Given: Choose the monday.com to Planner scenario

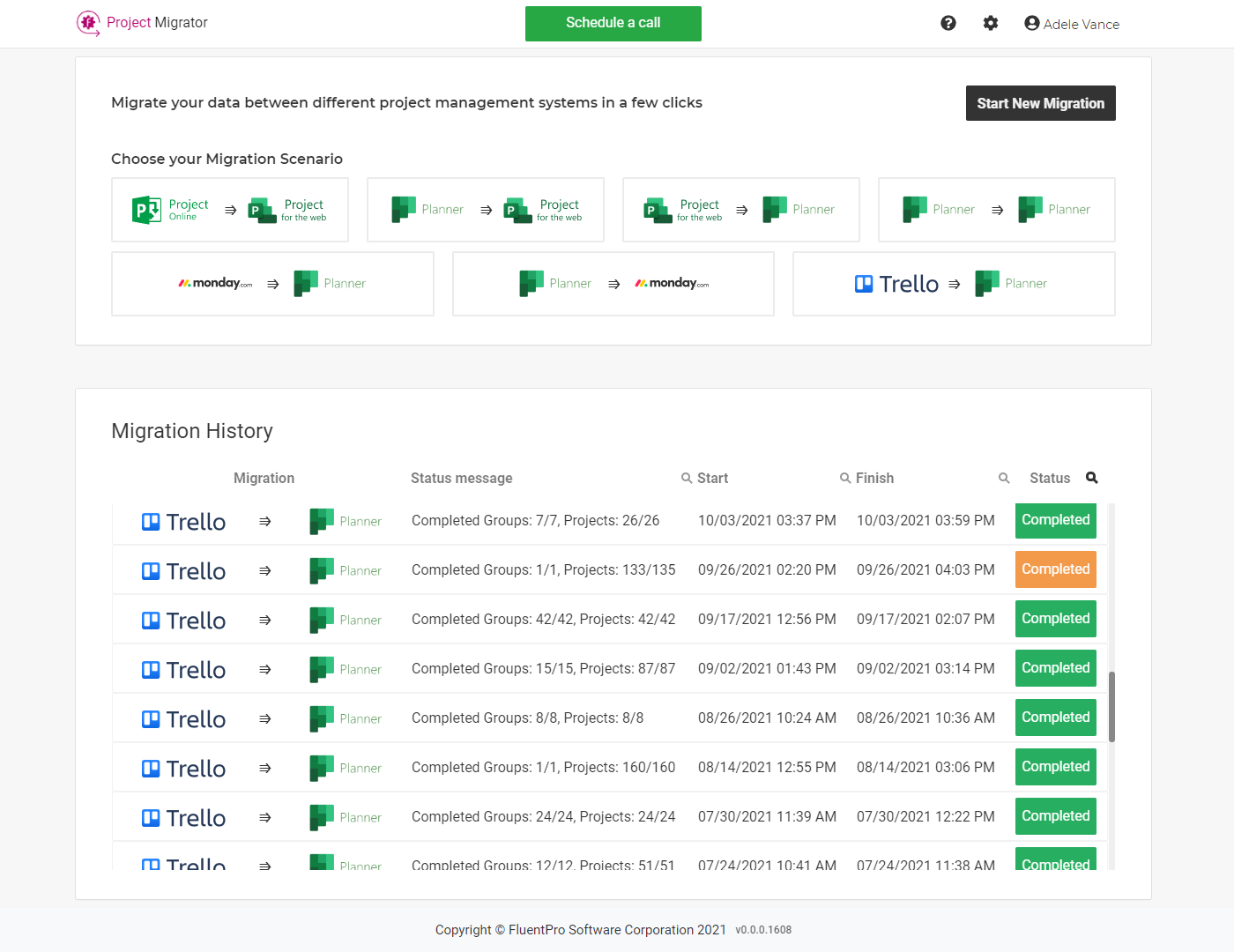Looking at the screenshot, I should pyautogui.click(x=272, y=283).
